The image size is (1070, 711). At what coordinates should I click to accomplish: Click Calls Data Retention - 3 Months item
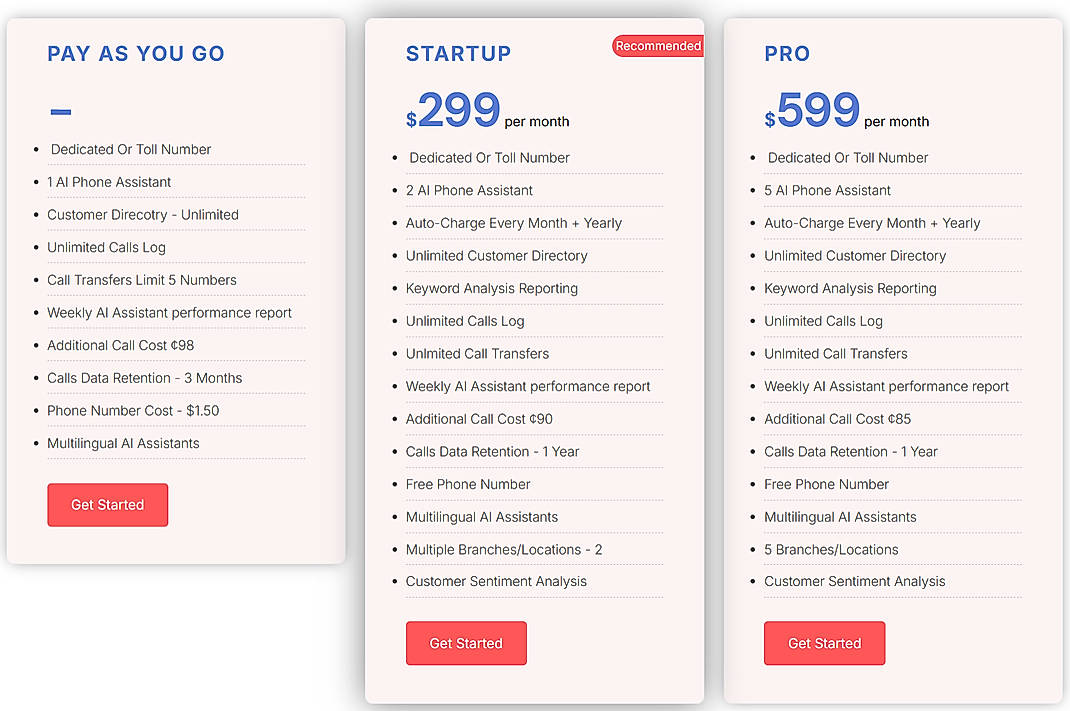coord(144,378)
